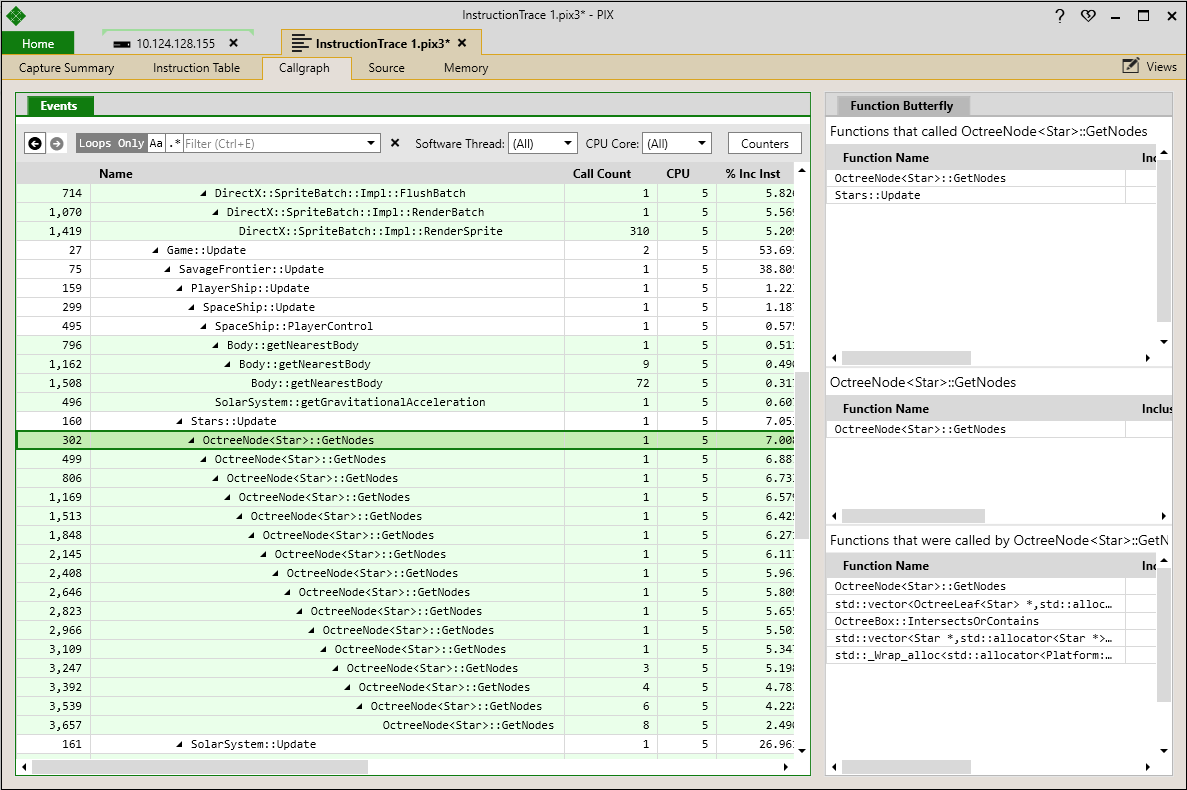
Task: Close the InstructionTrace 1.pix3 tab
Action: [462, 43]
